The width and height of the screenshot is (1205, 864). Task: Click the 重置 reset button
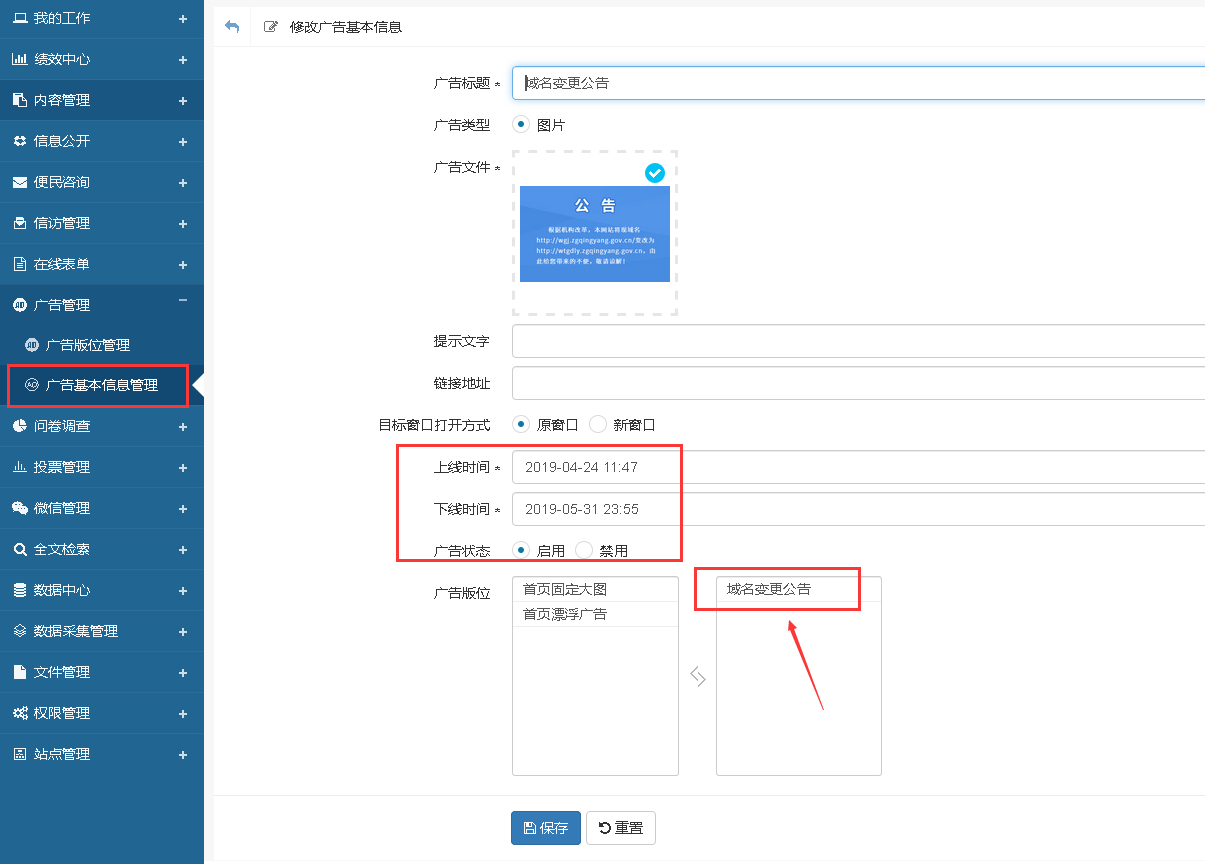(x=620, y=828)
